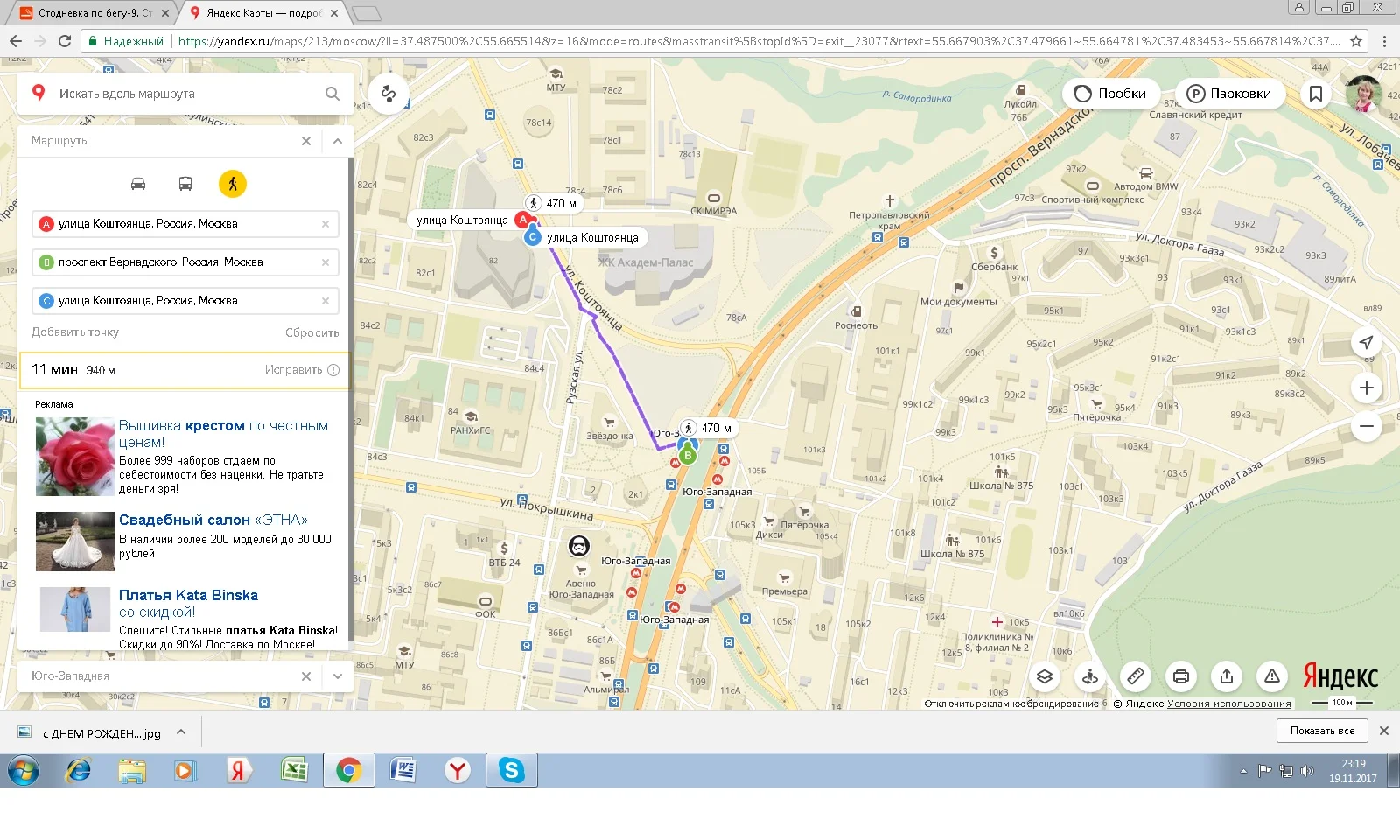The height and width of the screenshot is (840, 1400).
Task: Click the search magnifier icon
Action: point(332,94)
